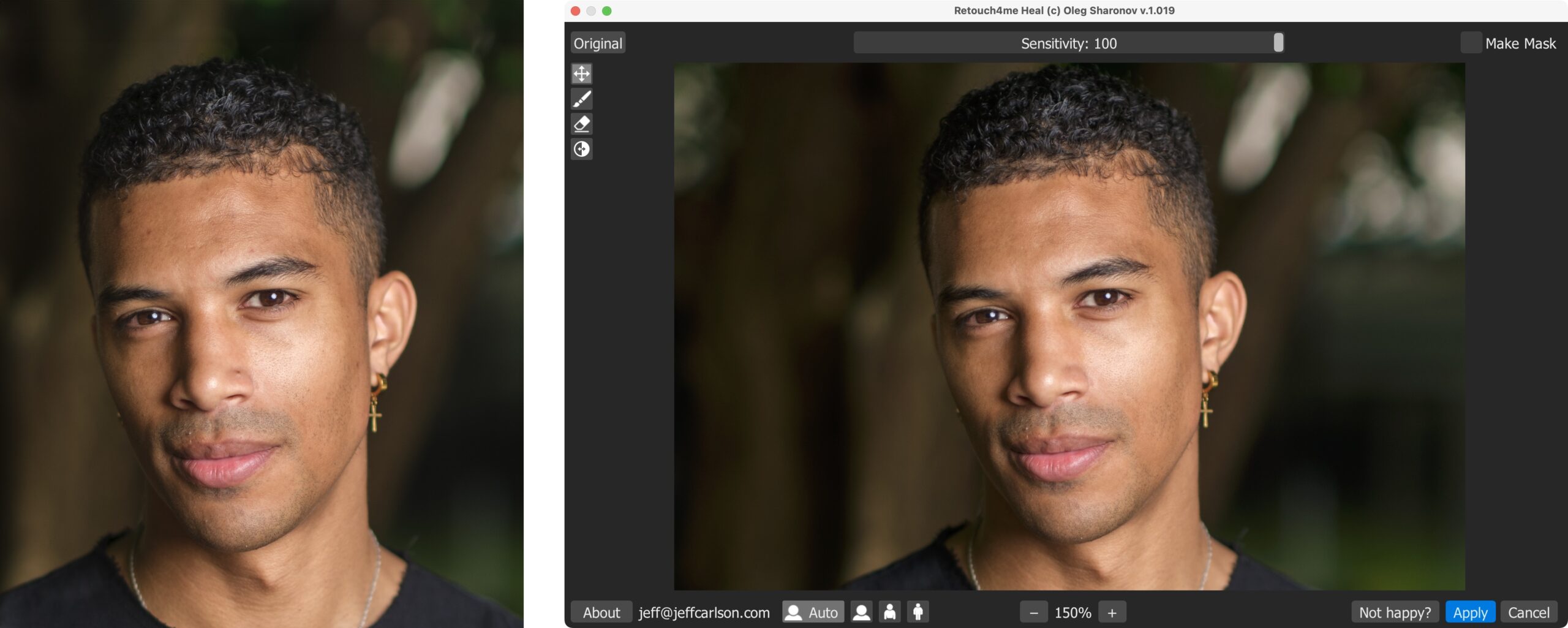
Task: Open the zoom level display at 150%
Action: (1073, 611)
